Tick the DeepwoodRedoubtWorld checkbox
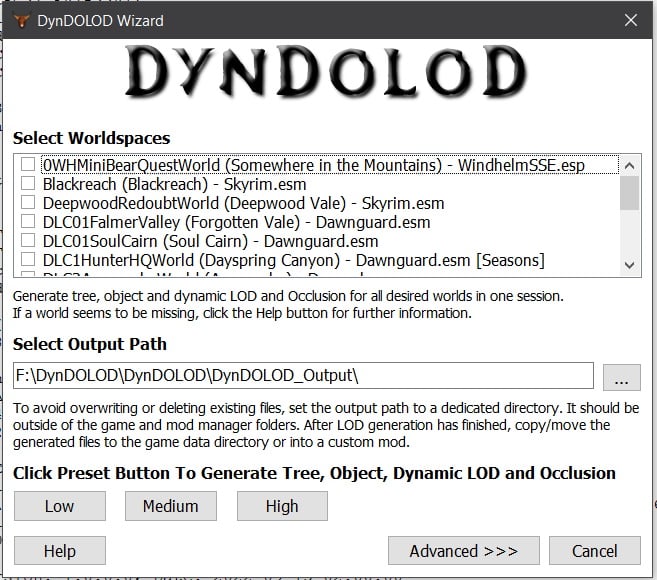 click(28, 202)
